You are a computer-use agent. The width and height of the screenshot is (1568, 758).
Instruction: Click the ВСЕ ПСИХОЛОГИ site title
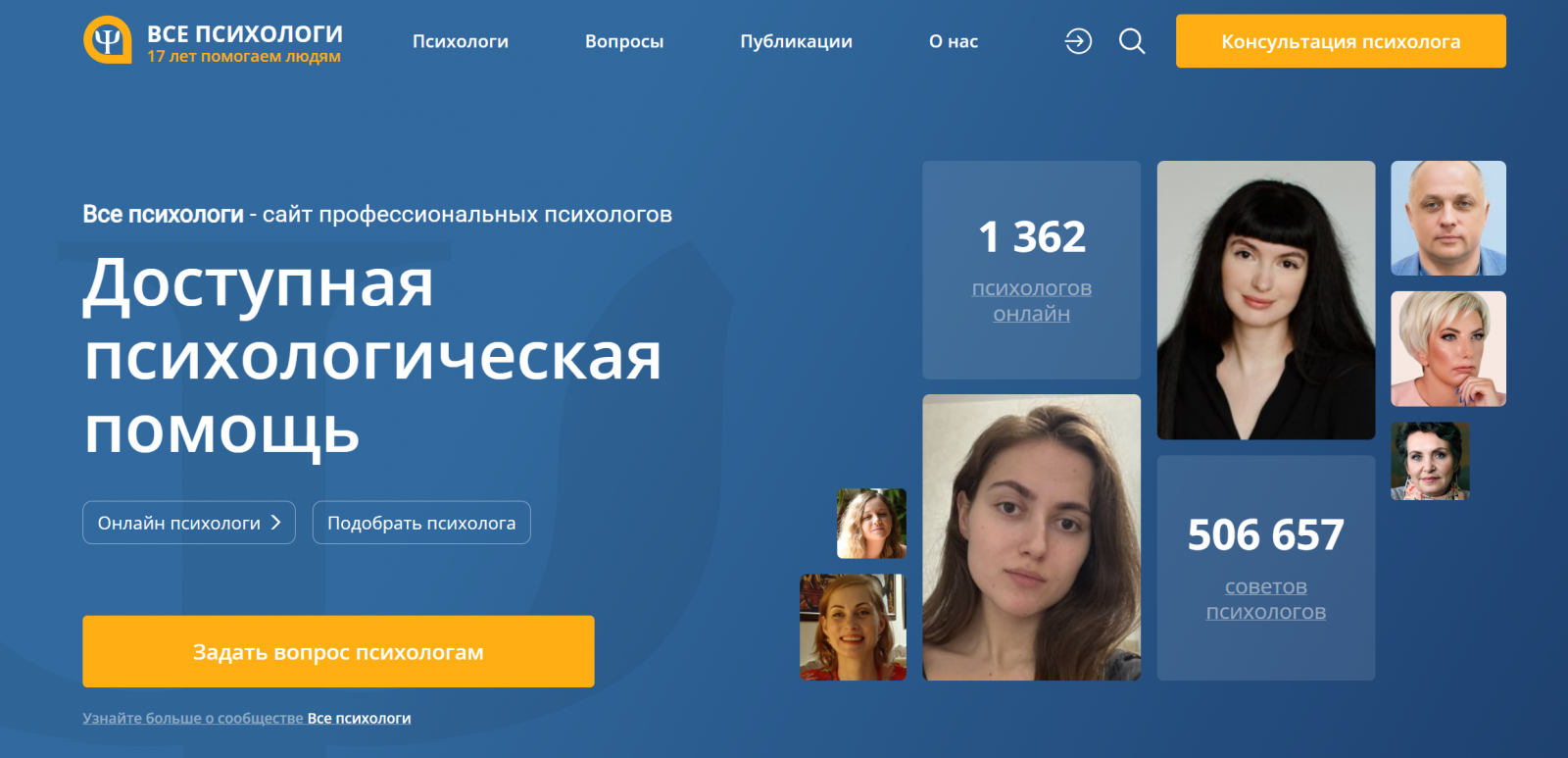click(x=245, y=33)
